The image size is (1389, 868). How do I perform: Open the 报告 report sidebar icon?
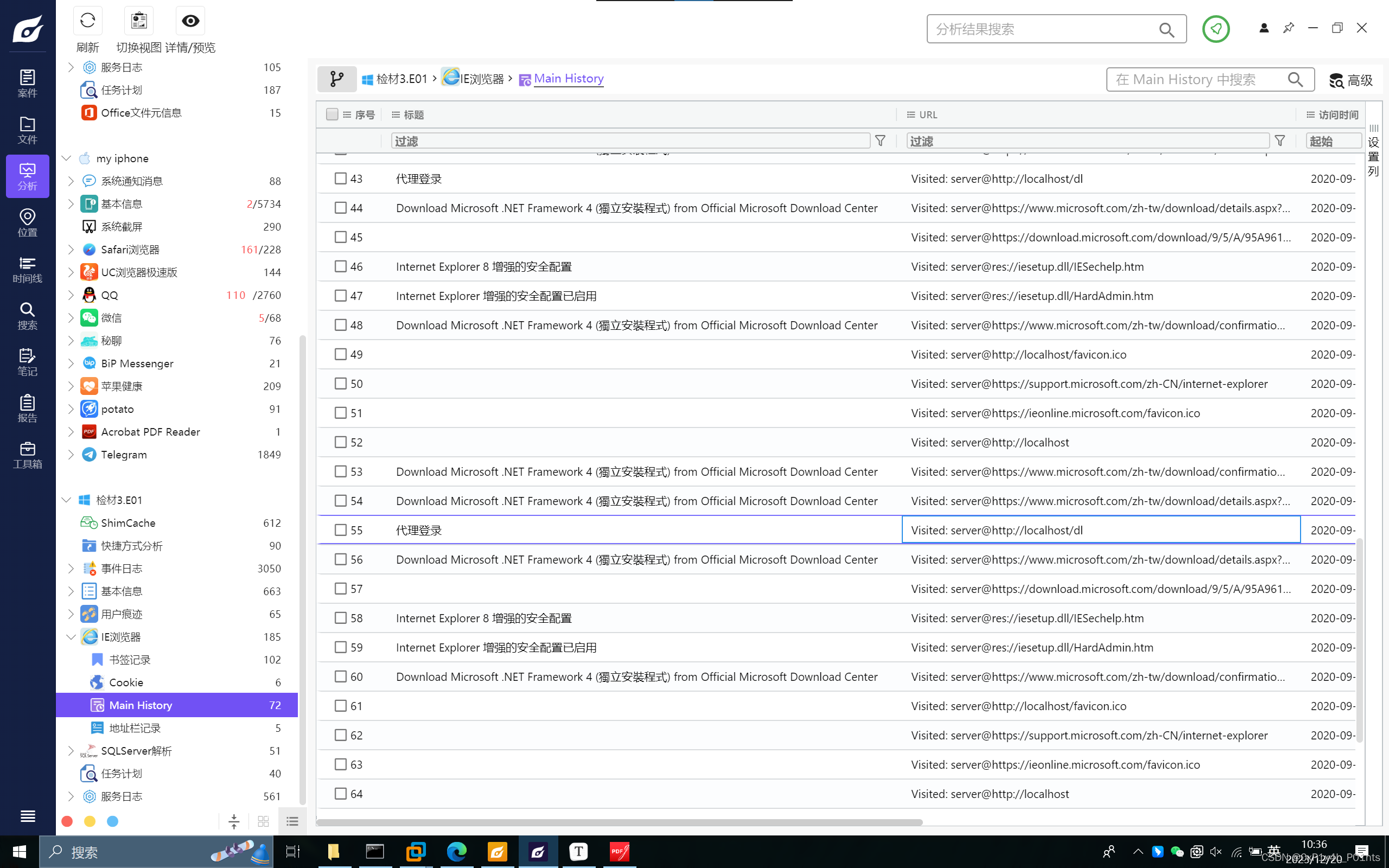(x=28, y=408)
